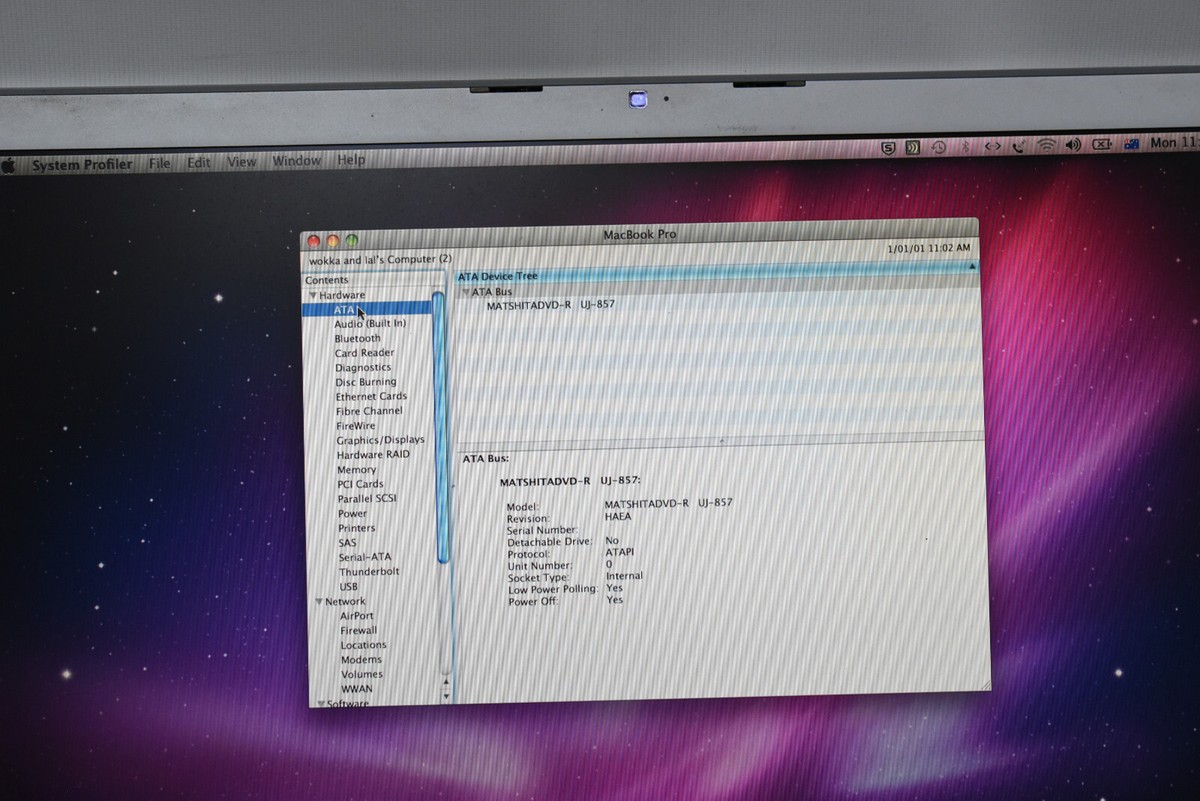Select Modems under Network

coord(361,660)
